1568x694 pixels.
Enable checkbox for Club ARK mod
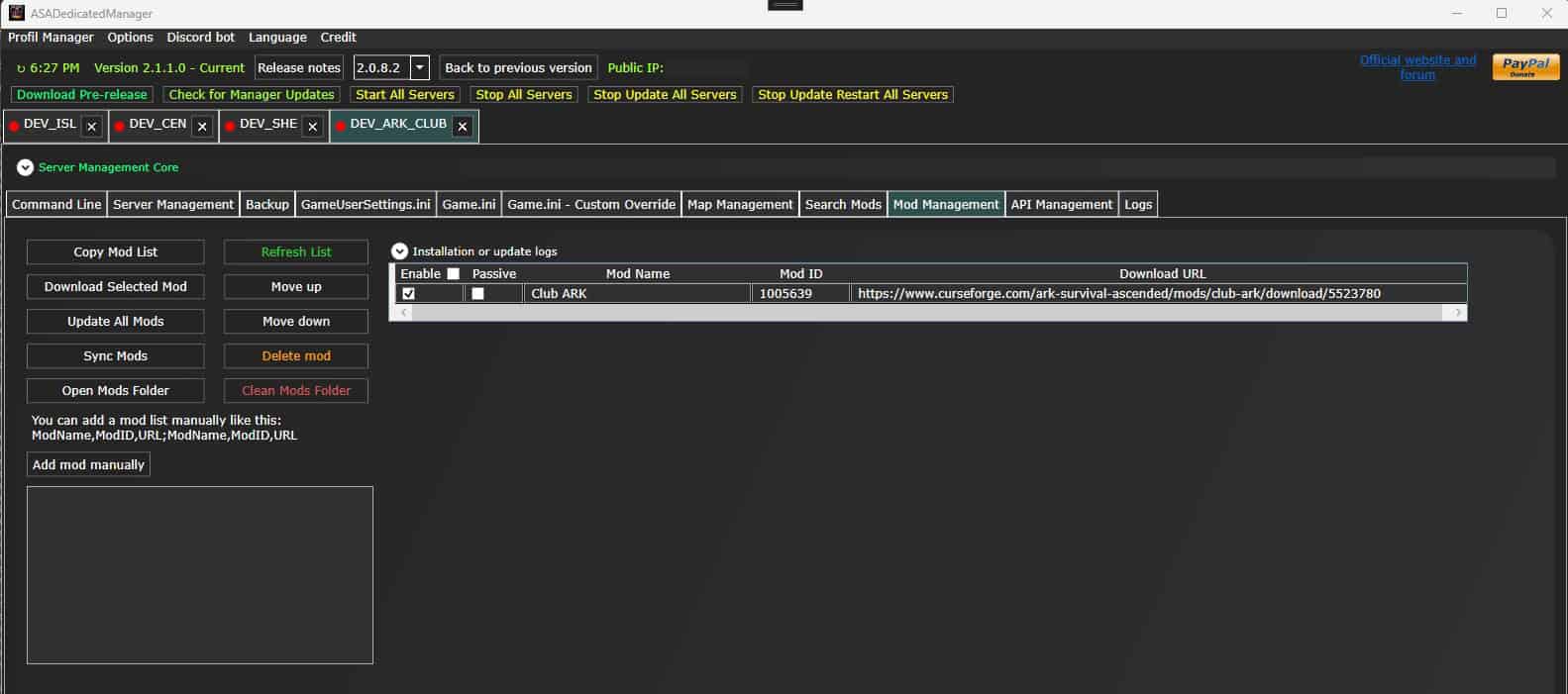click(409, 294)
